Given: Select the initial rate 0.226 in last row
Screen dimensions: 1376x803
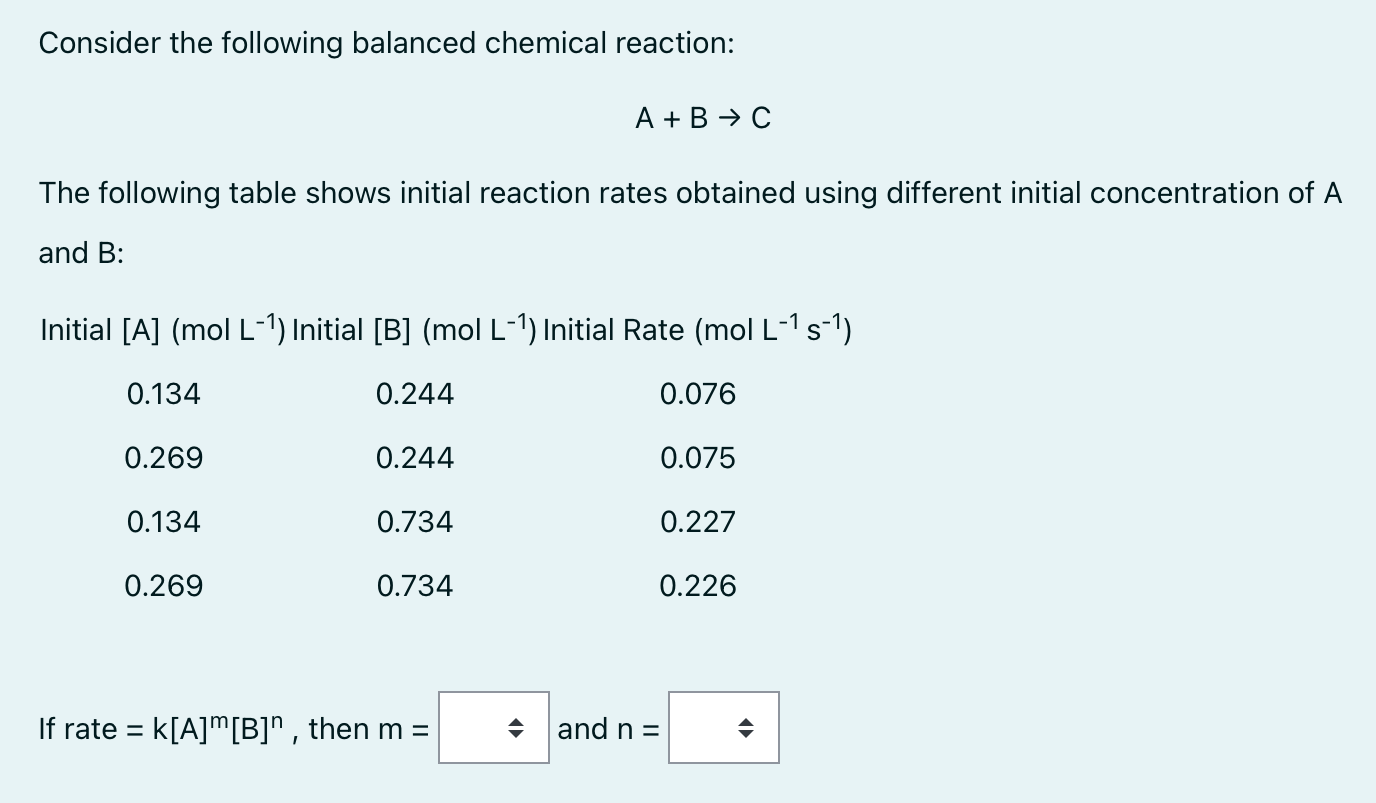Looking at the screenshot, I should click(698, 586).
